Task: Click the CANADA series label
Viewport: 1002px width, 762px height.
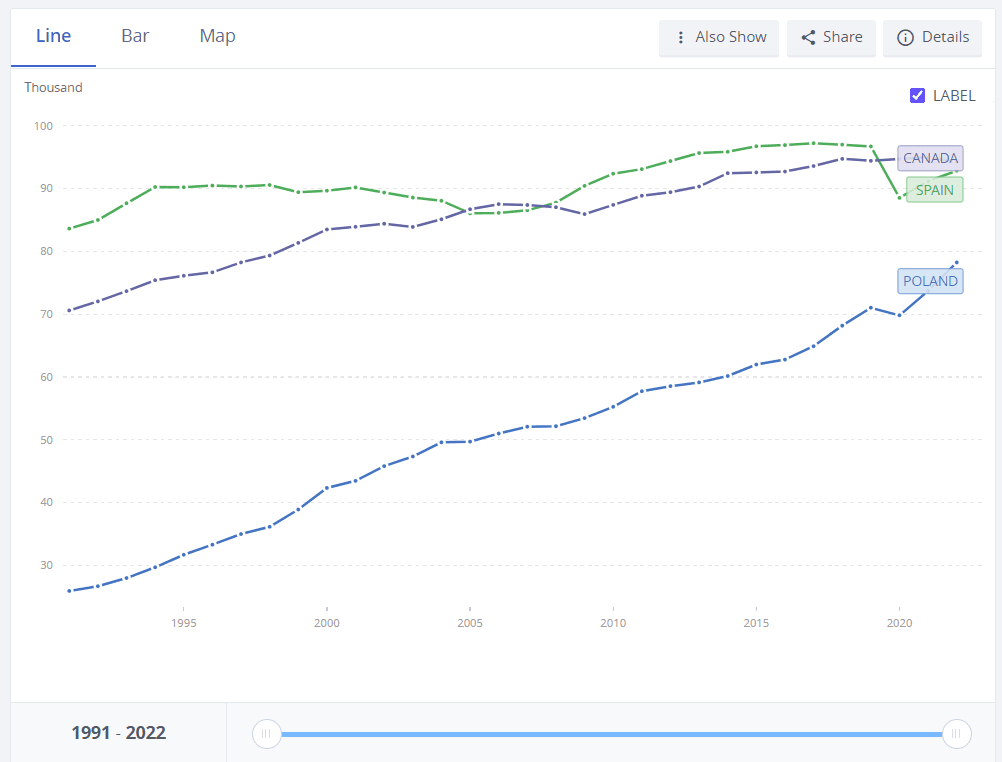Action: (930, 158)
